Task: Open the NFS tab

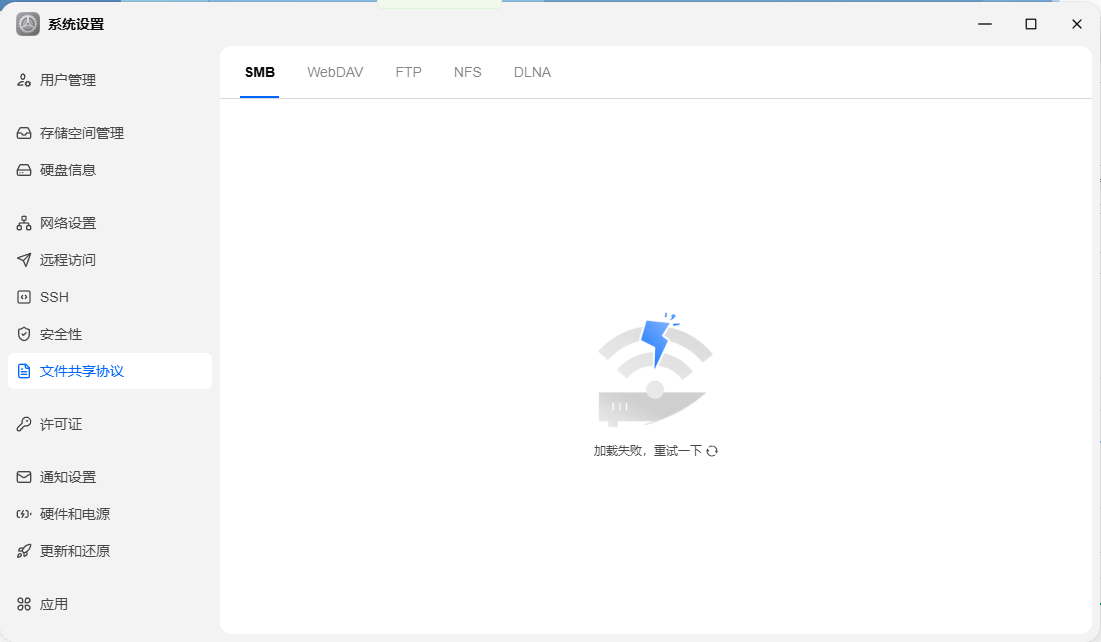Action: coord(468,72)
